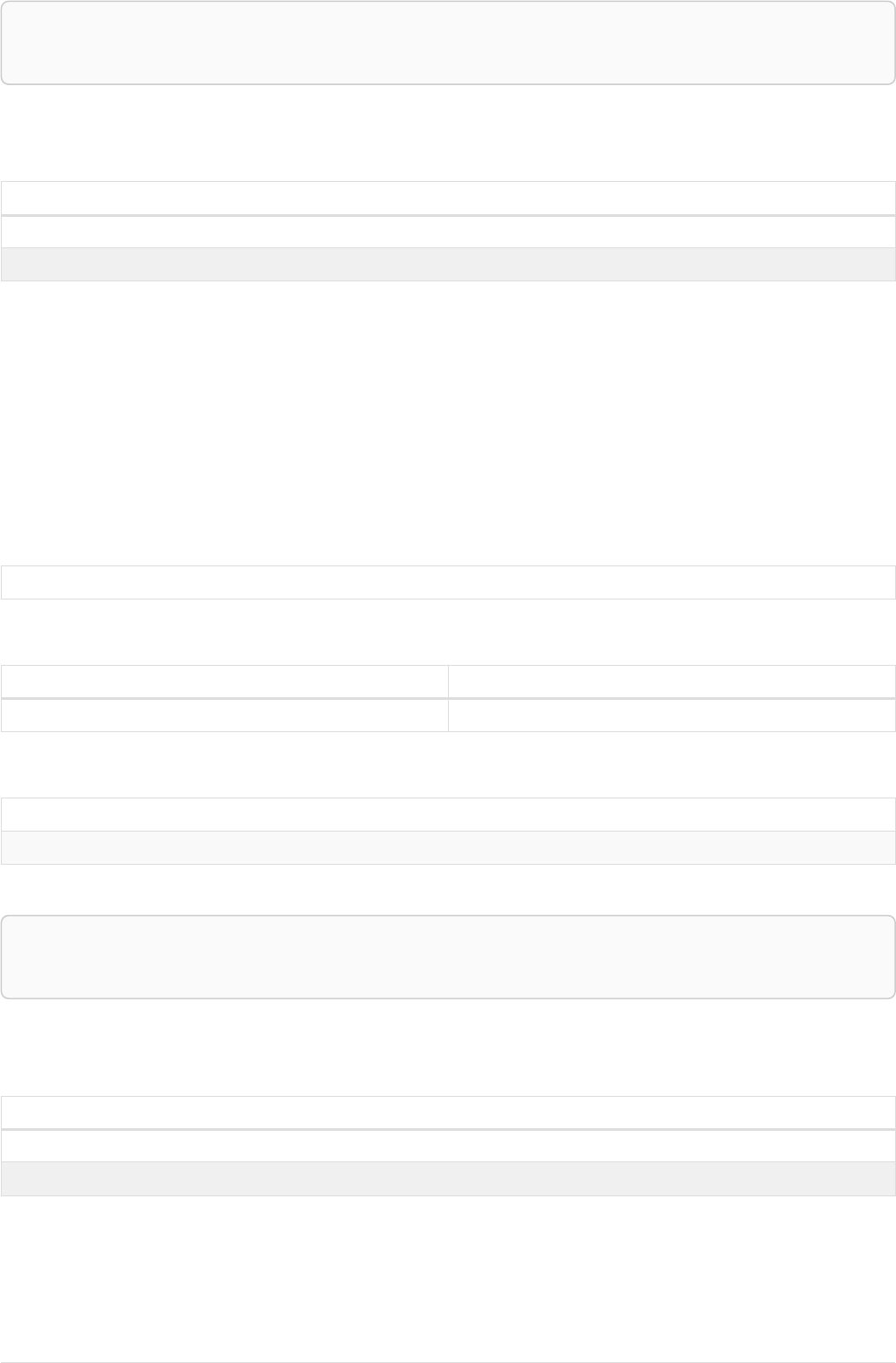Click the header divider in the first table

448,215
